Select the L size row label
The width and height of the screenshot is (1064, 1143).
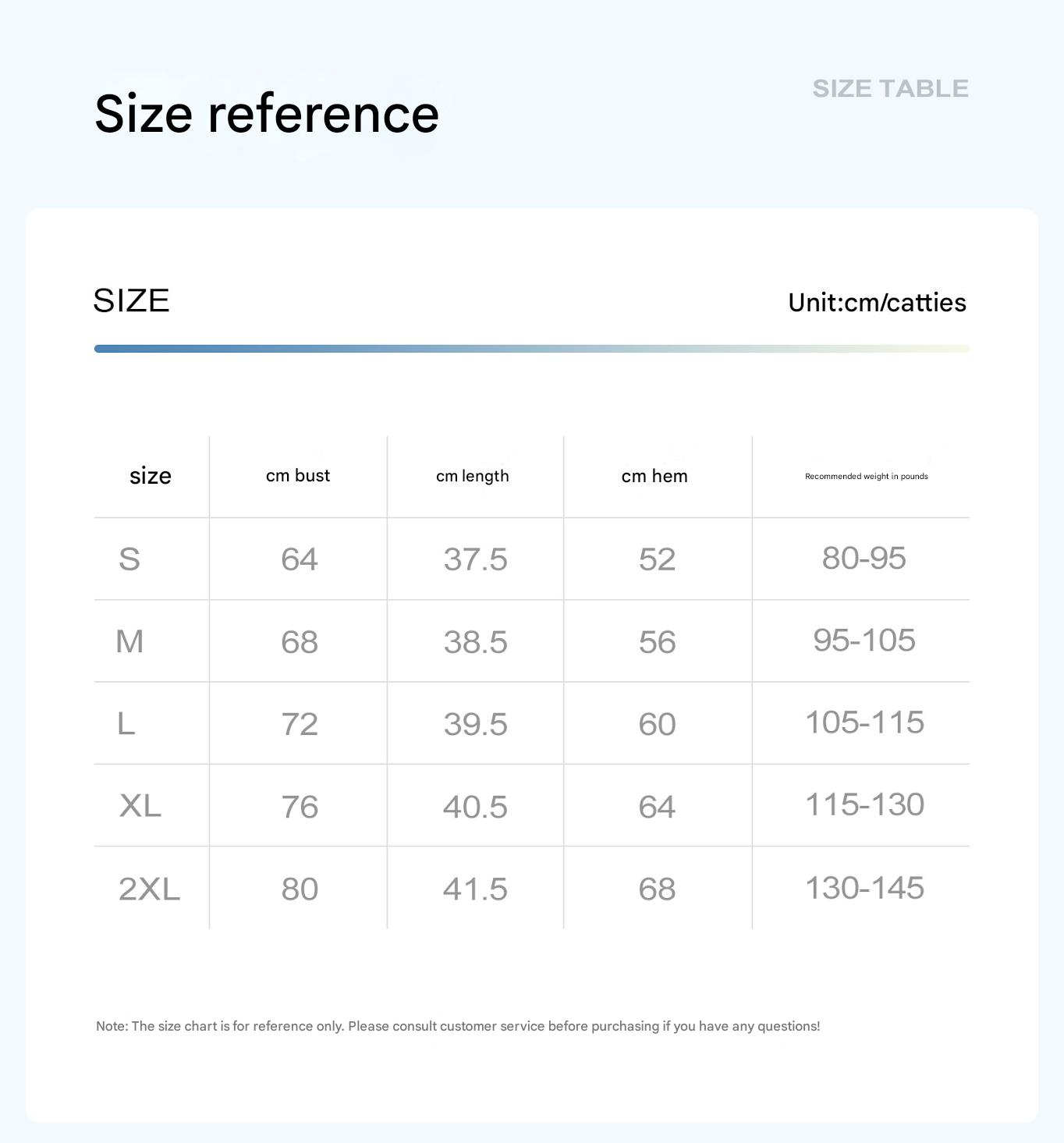(x=126, y=724)
